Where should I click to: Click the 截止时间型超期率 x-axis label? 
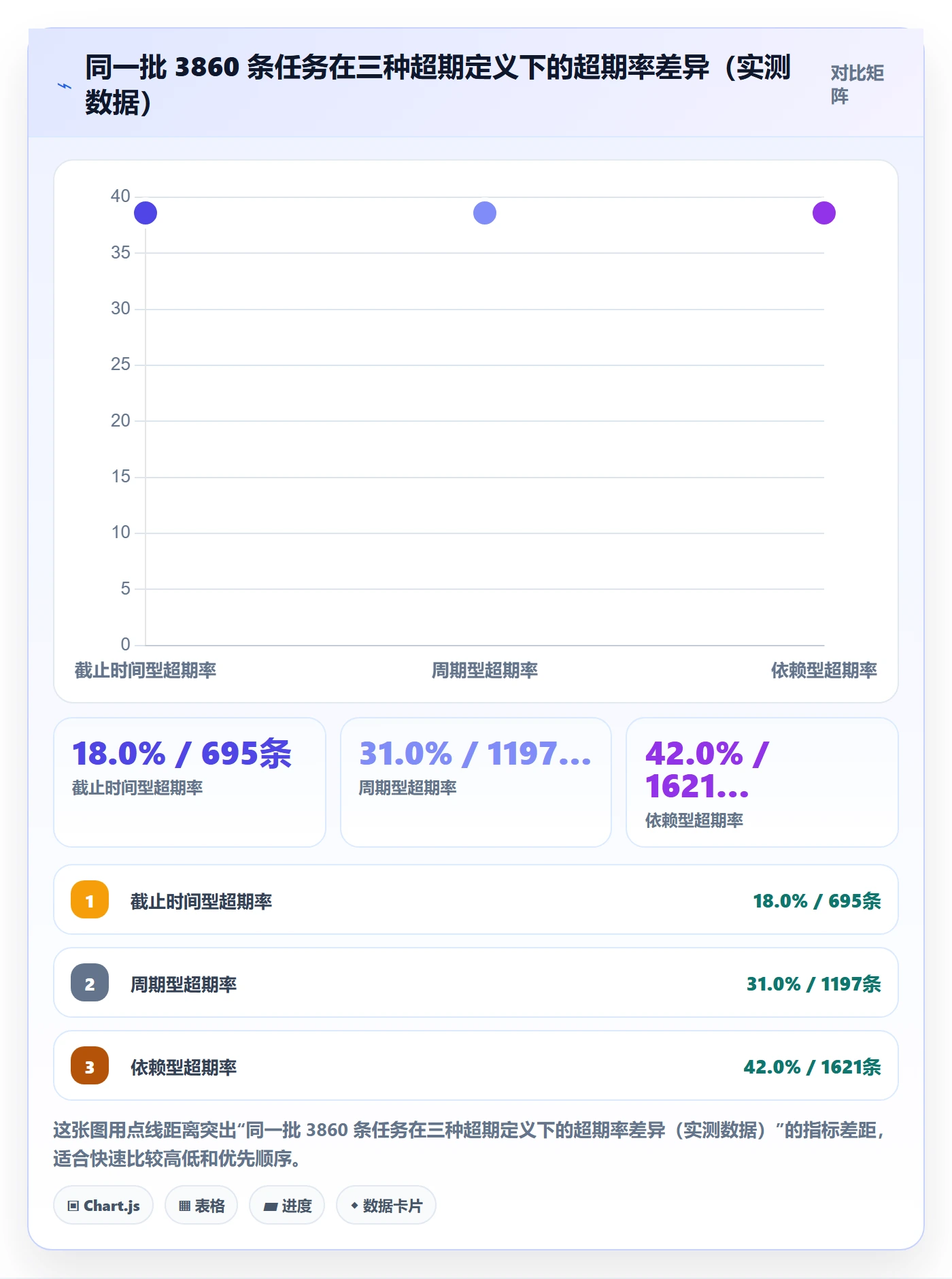[146, 670]
